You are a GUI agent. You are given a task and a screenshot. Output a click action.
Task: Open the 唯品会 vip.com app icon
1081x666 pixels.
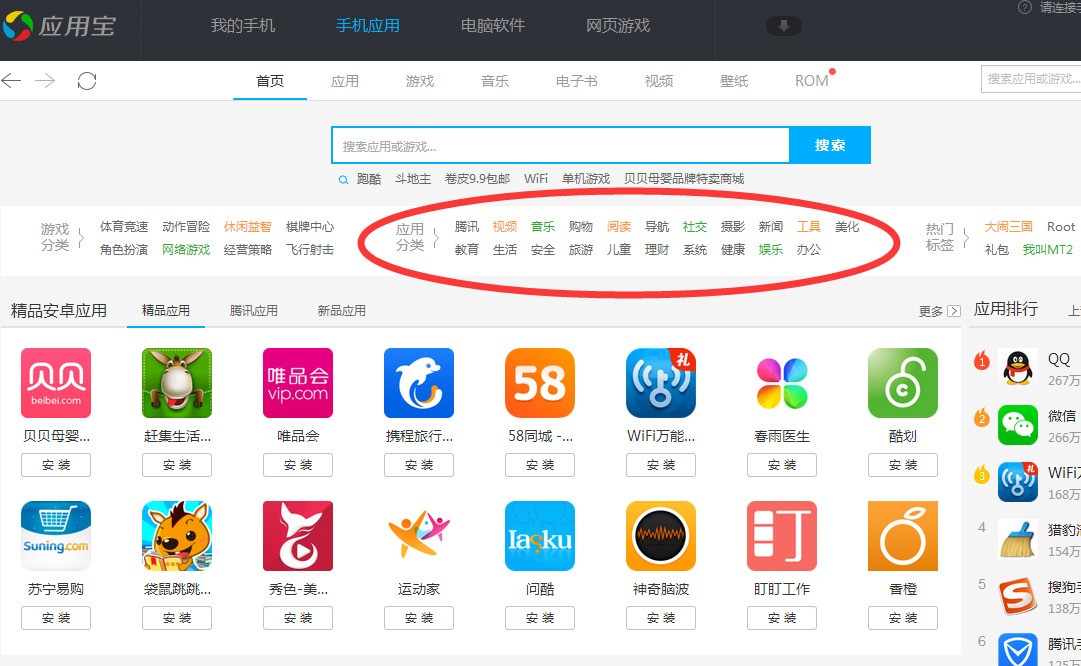[298, 383]
